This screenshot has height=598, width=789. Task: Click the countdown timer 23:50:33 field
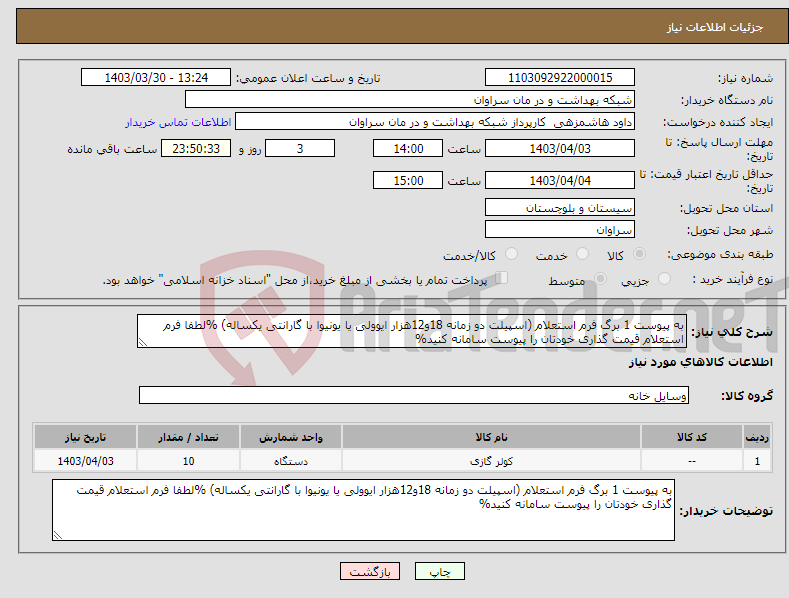[x=196, y=148]
